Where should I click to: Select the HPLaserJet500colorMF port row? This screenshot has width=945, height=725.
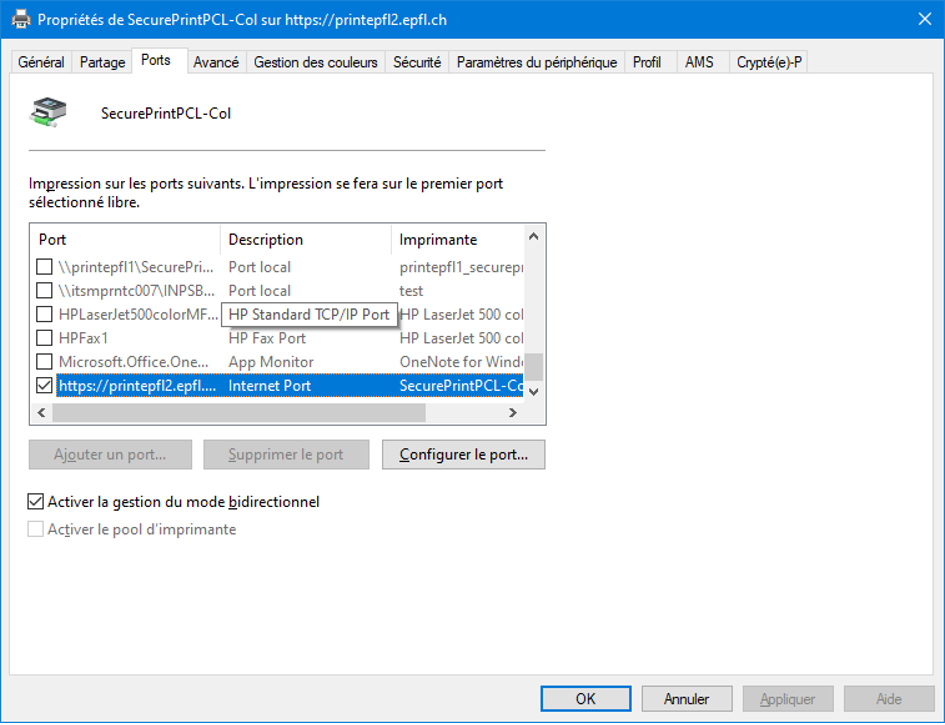click(x=138, y=314)
